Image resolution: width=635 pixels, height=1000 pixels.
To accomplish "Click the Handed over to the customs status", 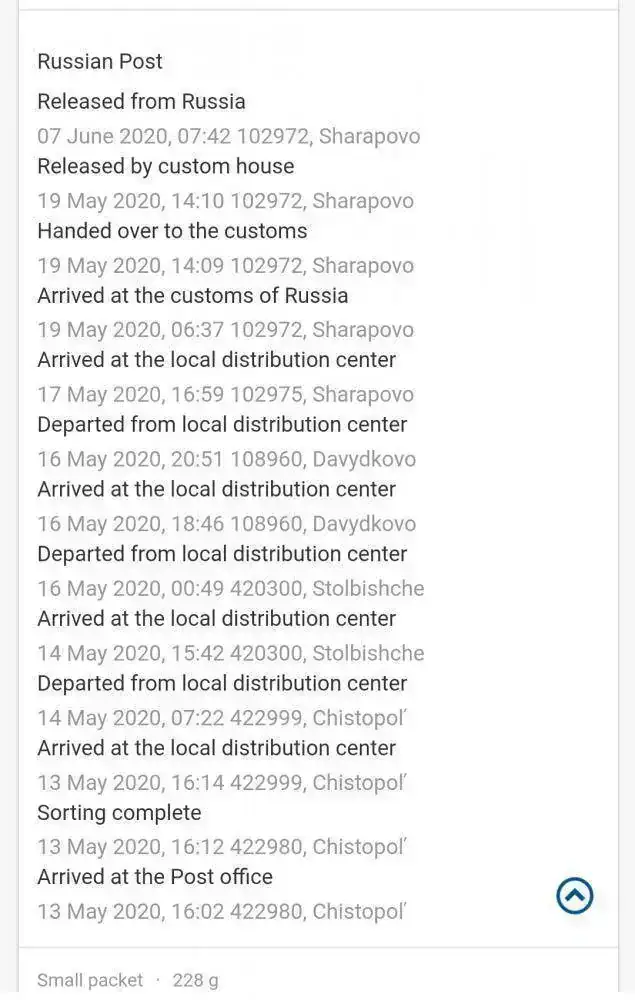I will (172, 231).
